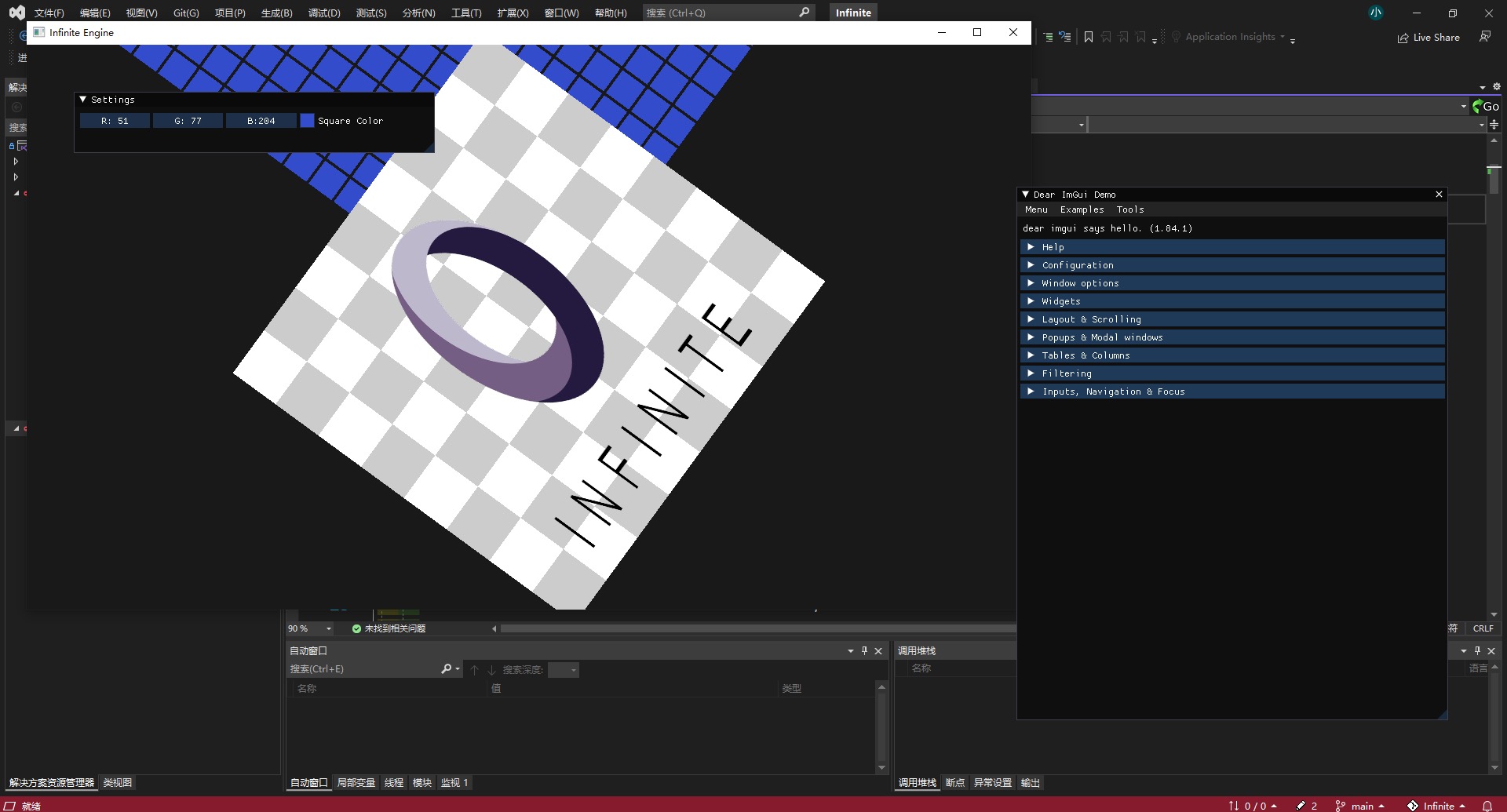Click the Live Share icon
The image size is (1507, 812).
(1403, 38)
